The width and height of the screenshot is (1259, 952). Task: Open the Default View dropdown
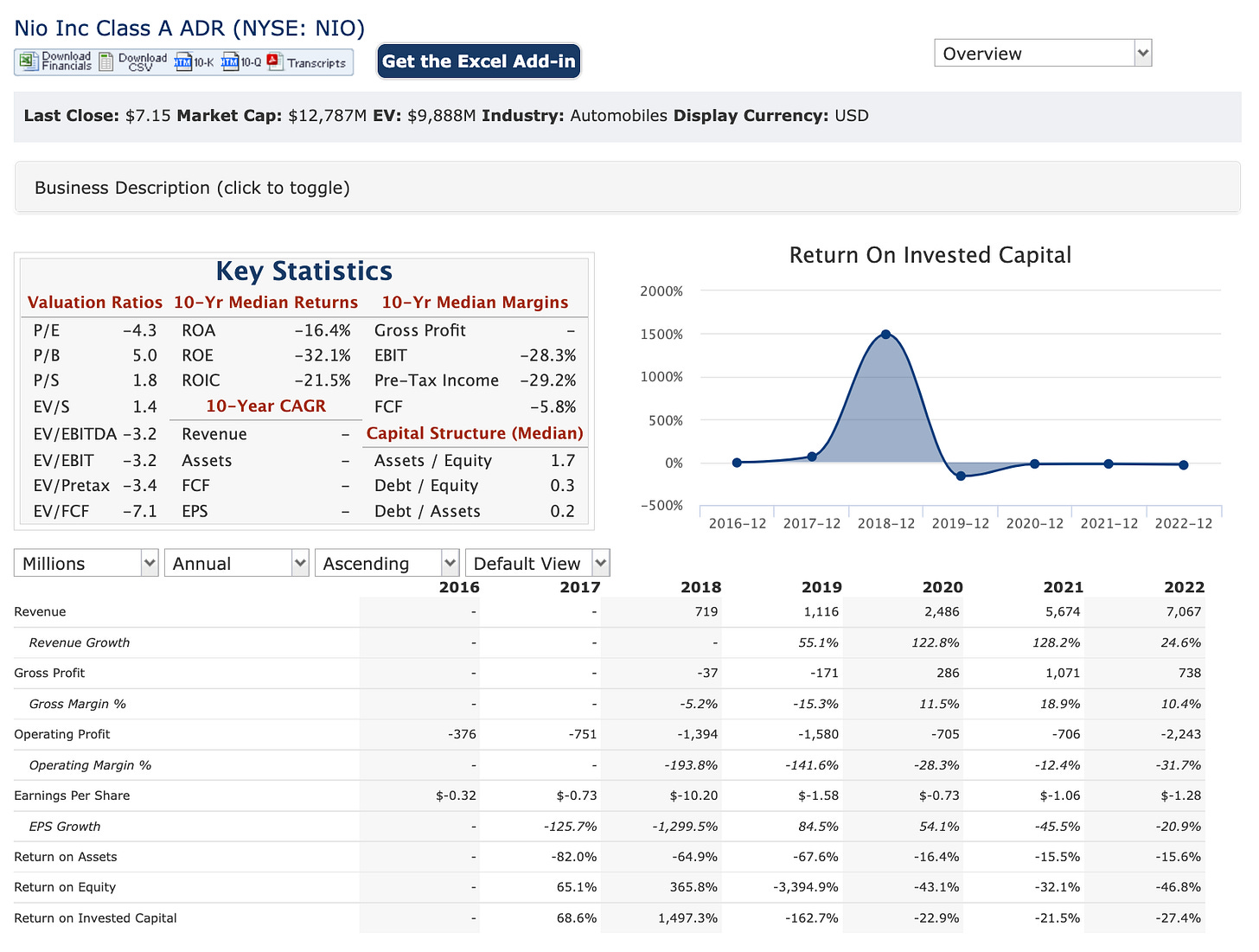point(537,563)
